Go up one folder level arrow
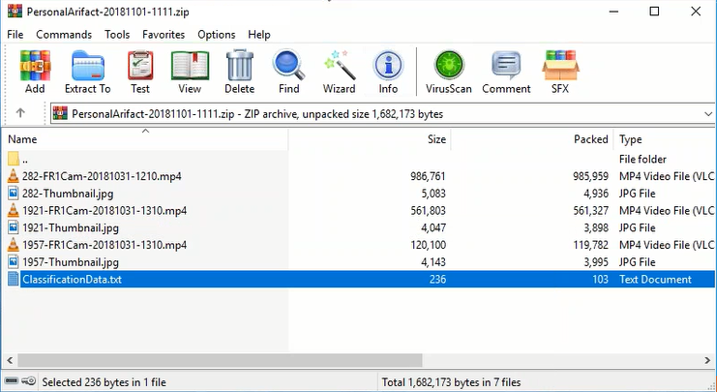The image size is (718, 392). 20,113
